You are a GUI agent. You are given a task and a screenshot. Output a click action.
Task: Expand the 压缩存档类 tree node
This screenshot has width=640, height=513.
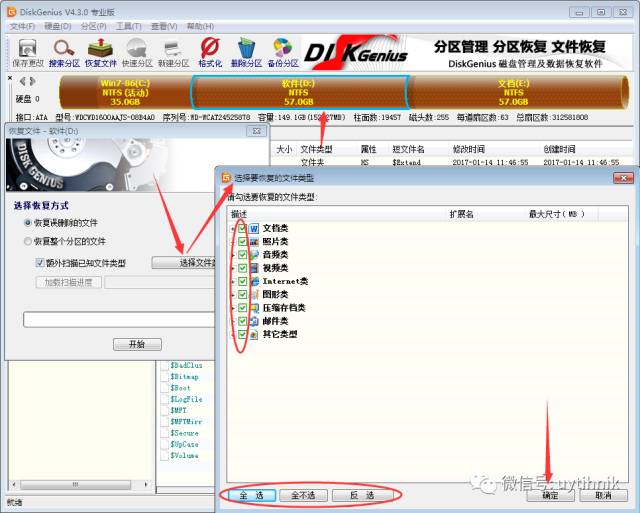[233, 308]
